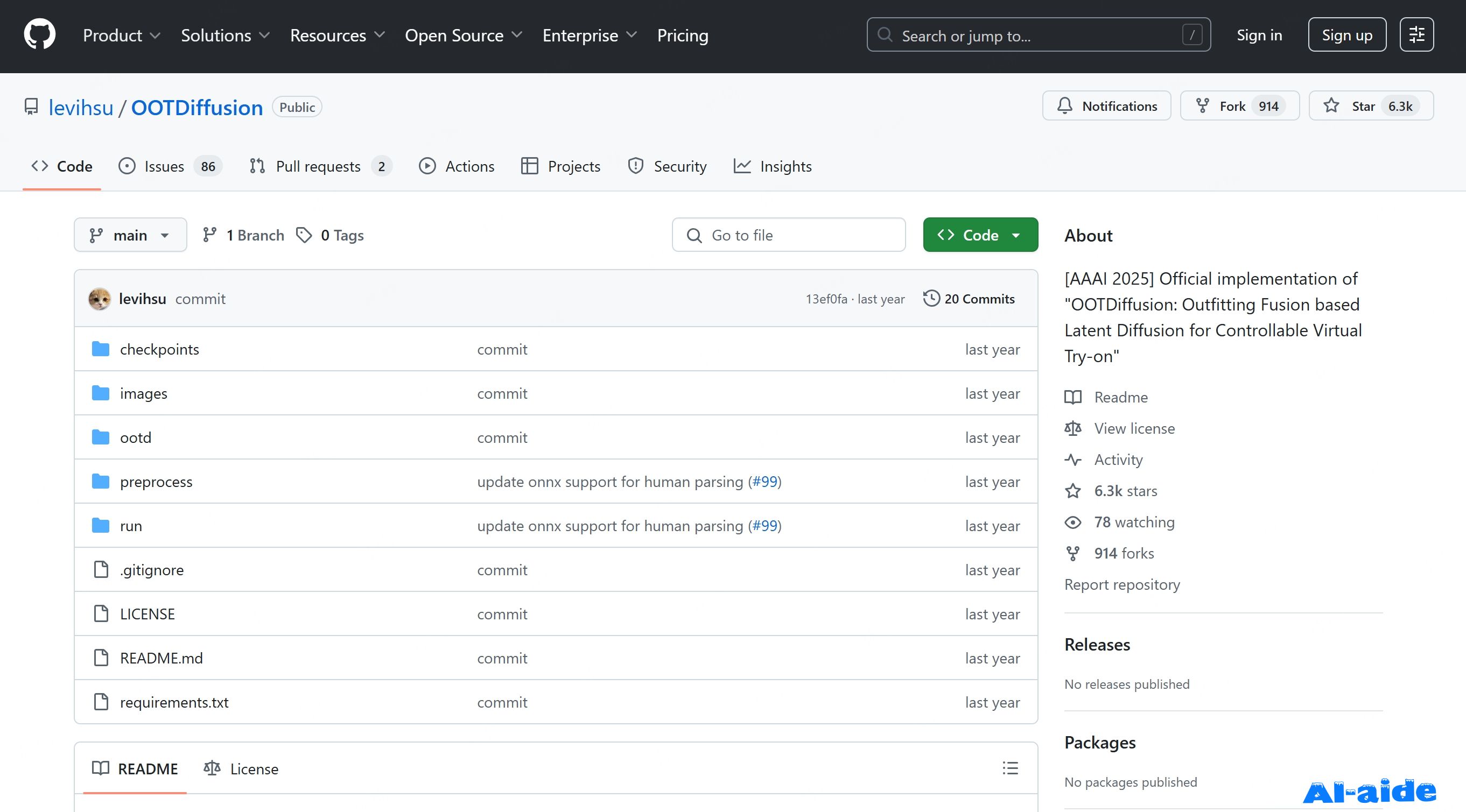Expand the Product menu
Screen dimensions: 1466x812
[x=122, y=36]
